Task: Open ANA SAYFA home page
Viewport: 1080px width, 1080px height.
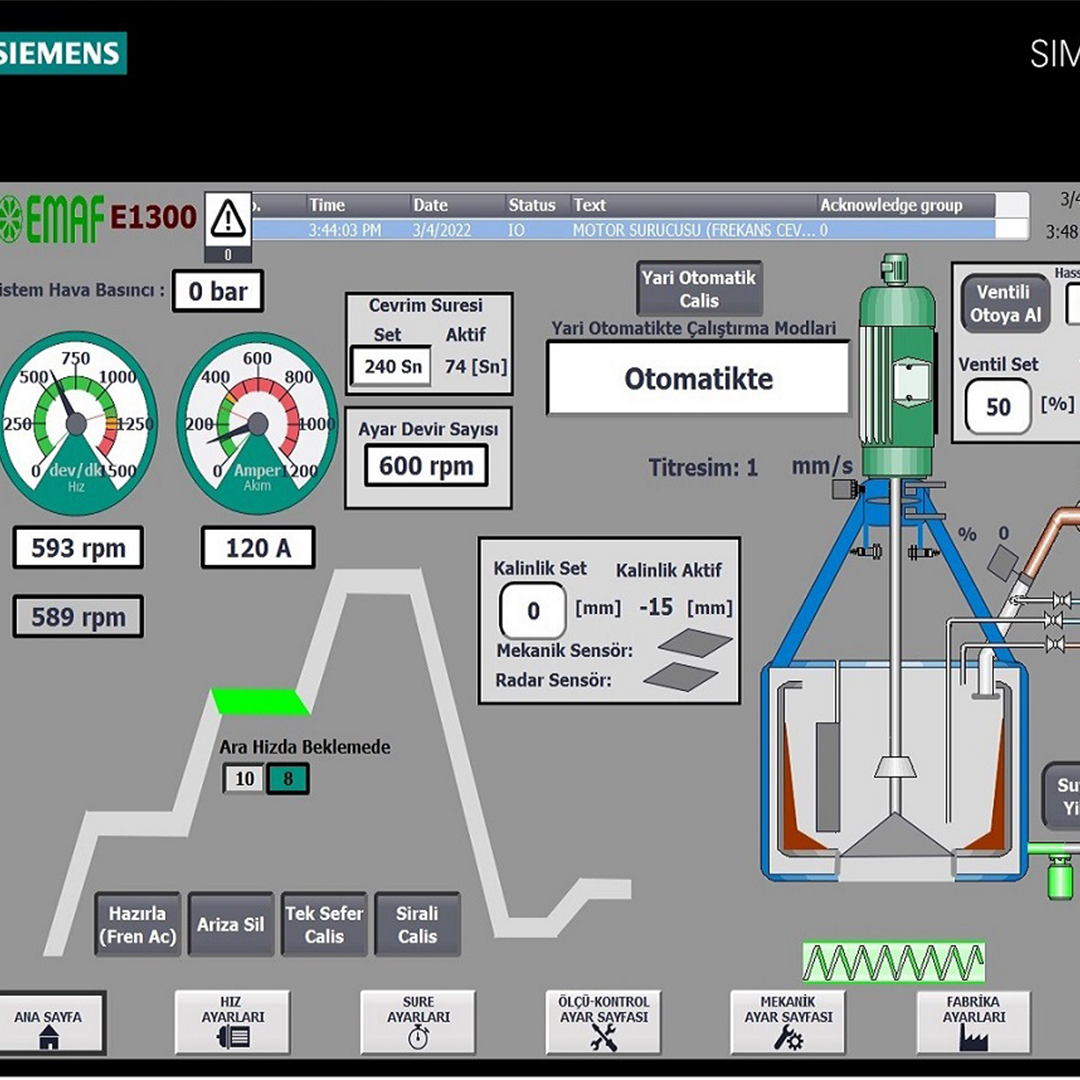Action: tap(49, 1023)
